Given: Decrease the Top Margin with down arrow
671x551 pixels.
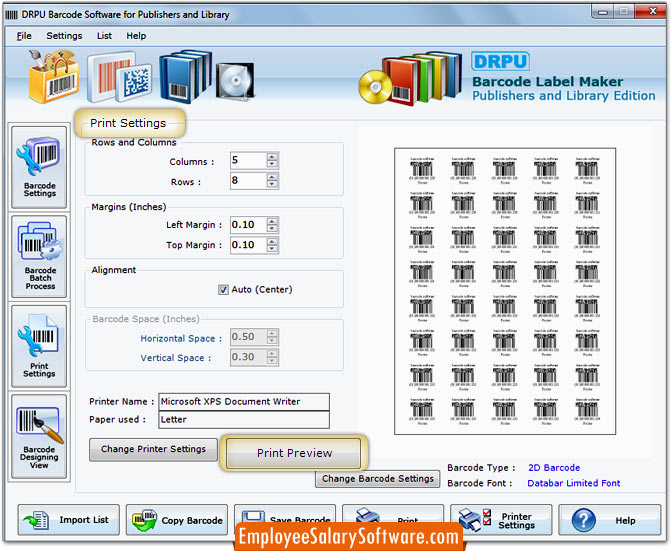Looking at the screenshot, I should [272, 249].
